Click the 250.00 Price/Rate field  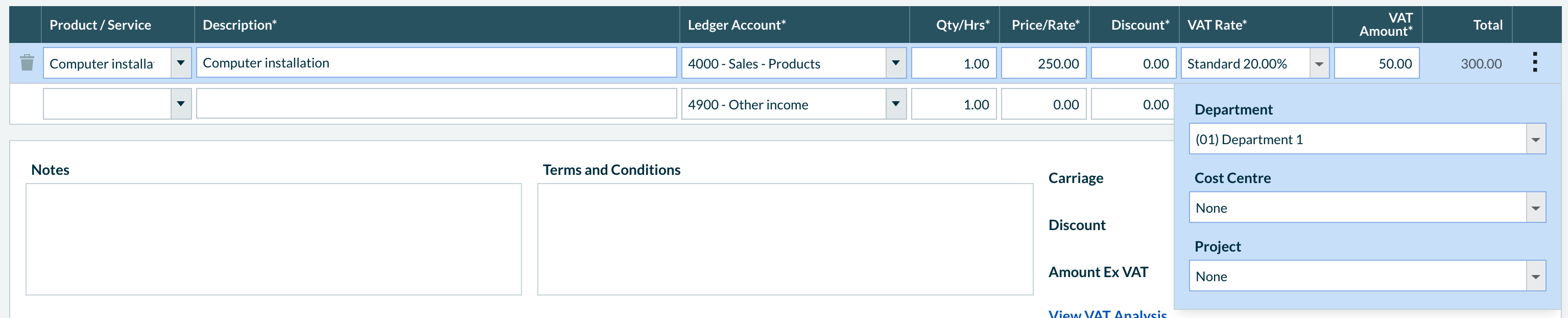tap(1043, 63)
